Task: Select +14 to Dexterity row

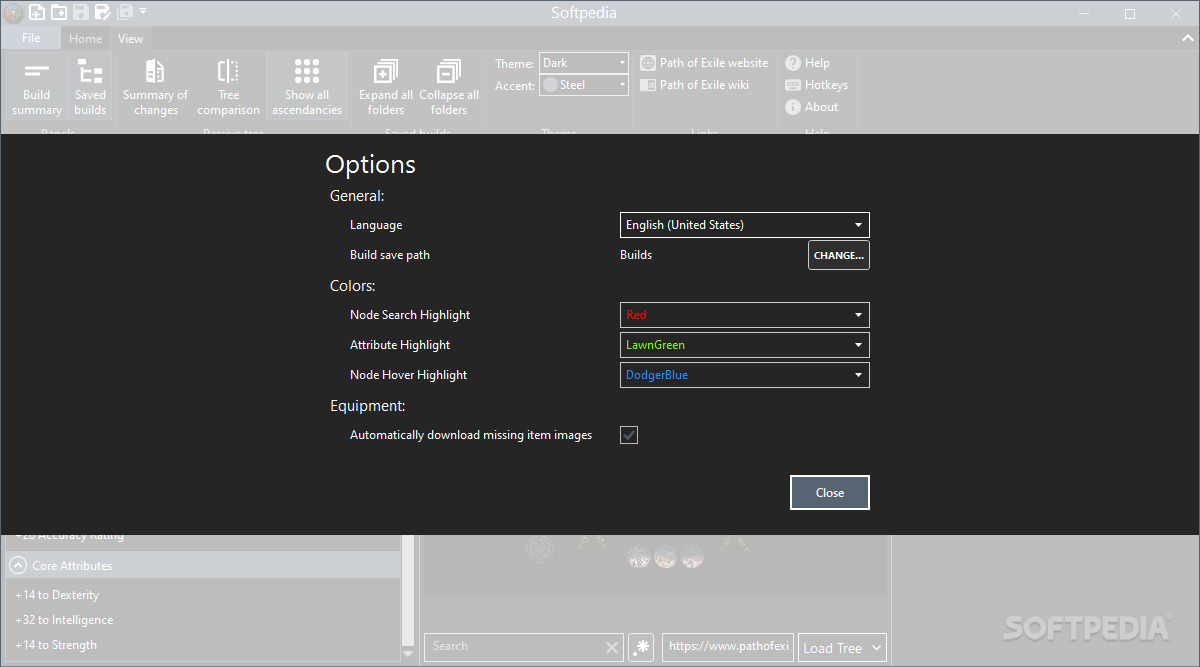Action: 202,595
